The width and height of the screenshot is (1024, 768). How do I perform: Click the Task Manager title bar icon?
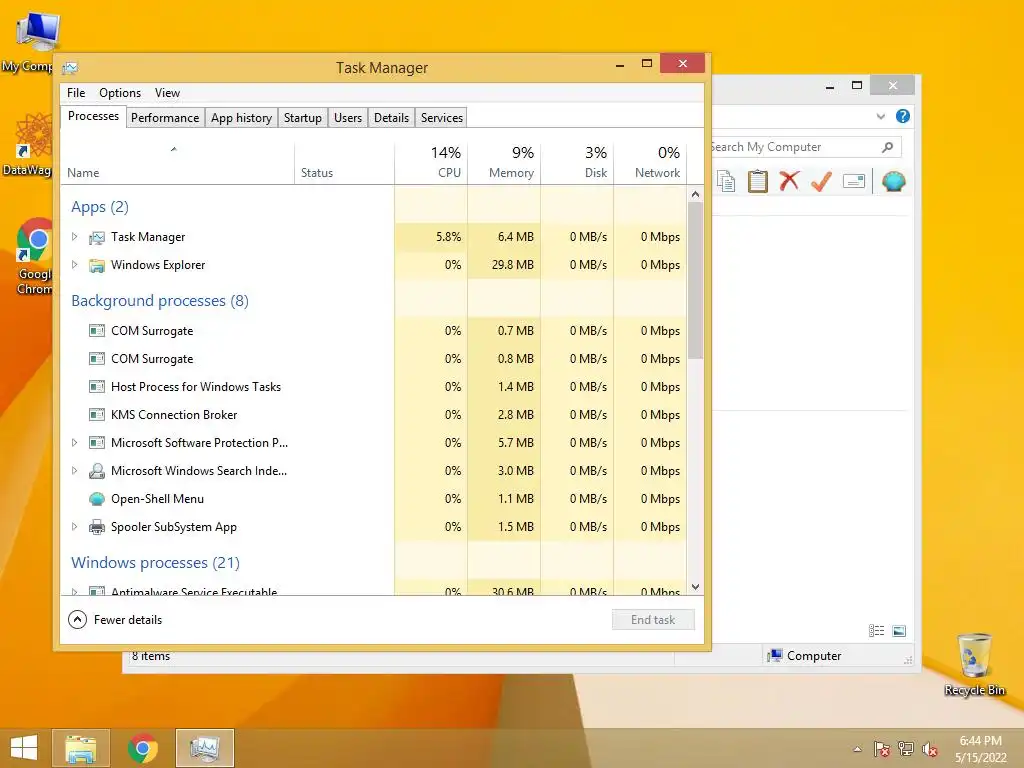[x=70, y=68]
